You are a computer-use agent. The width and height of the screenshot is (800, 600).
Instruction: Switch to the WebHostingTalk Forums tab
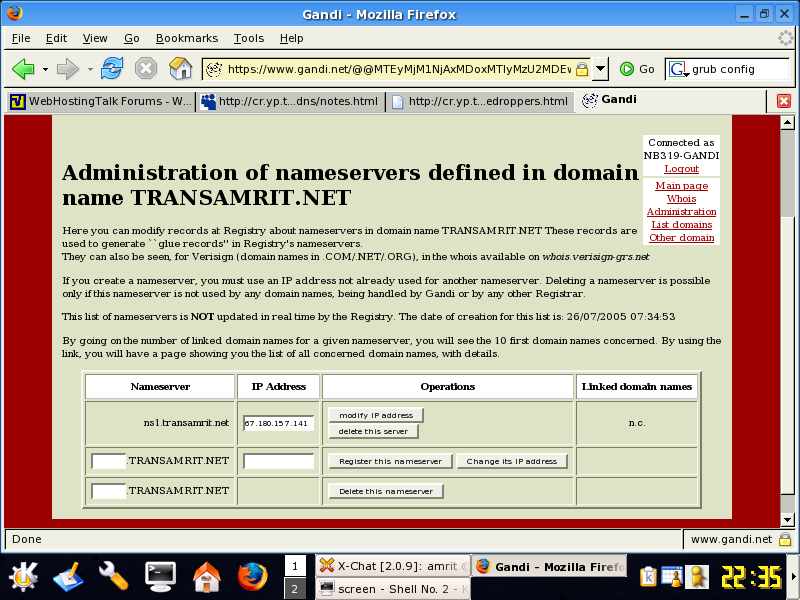101,101
